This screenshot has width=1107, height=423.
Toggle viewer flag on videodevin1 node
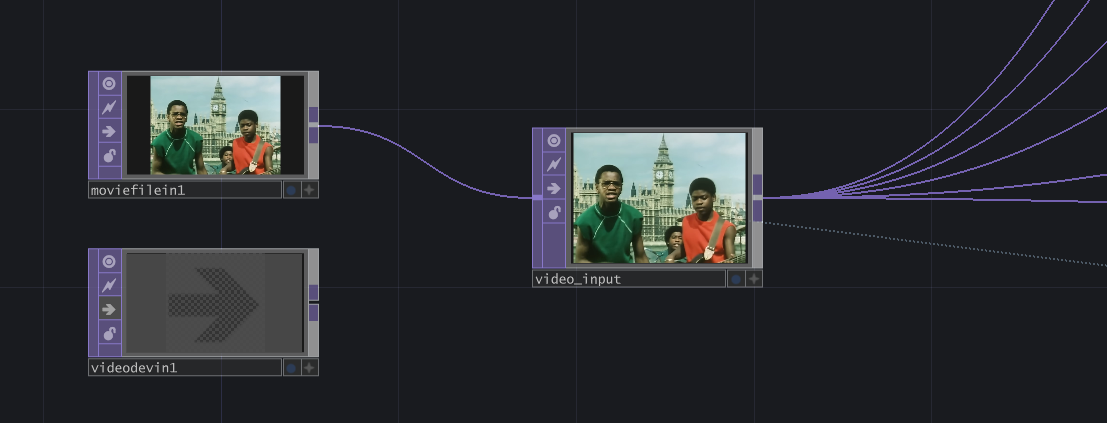[109, 262]
